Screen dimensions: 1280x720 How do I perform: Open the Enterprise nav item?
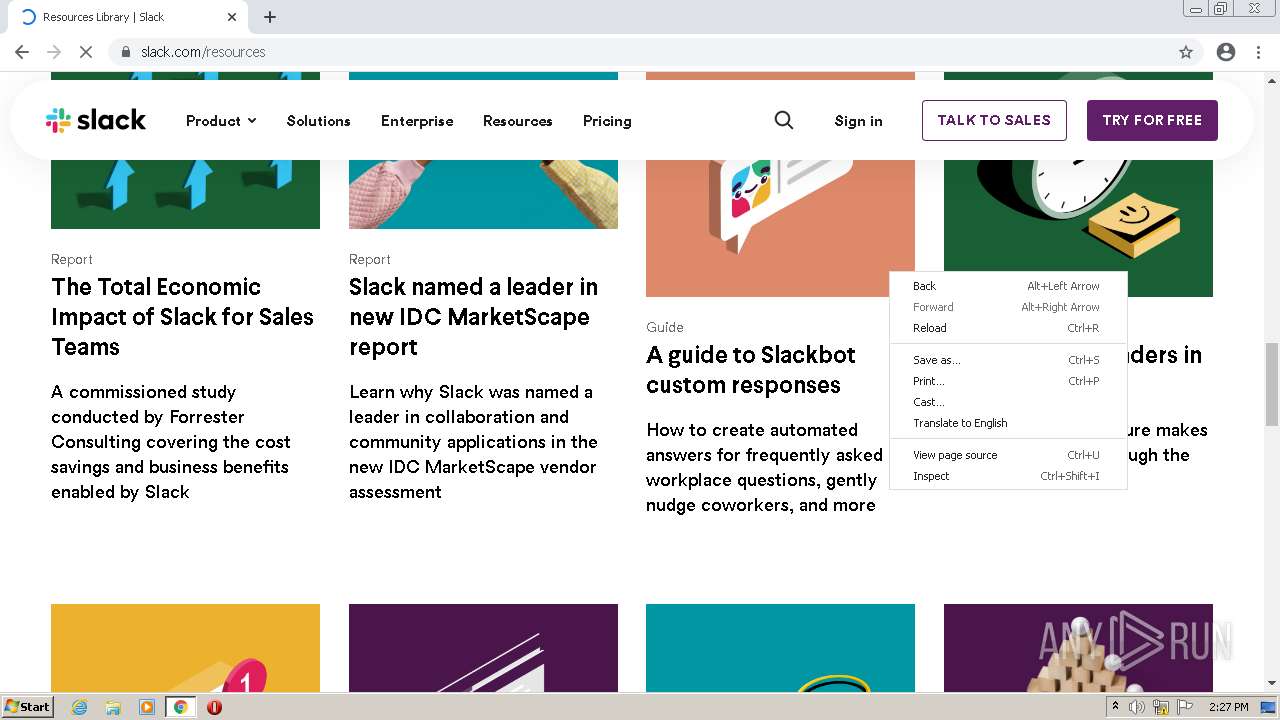(x=417, y=121)
